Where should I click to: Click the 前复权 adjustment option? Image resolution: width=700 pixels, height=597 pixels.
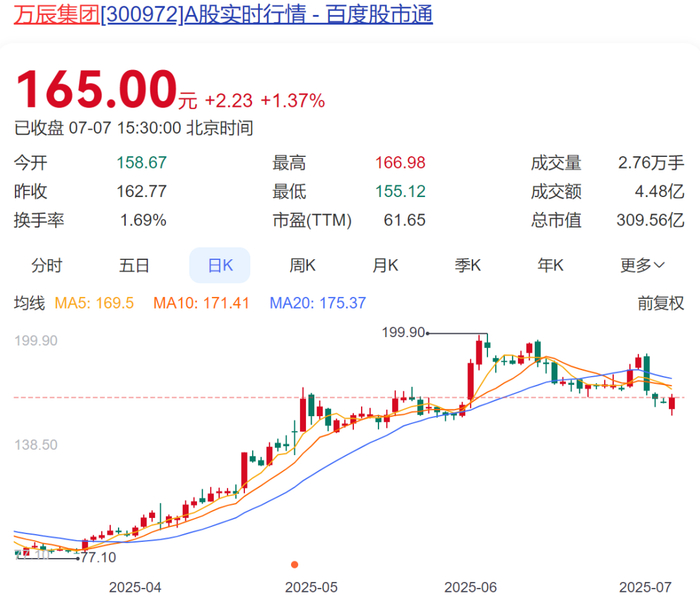coord(661,303)
